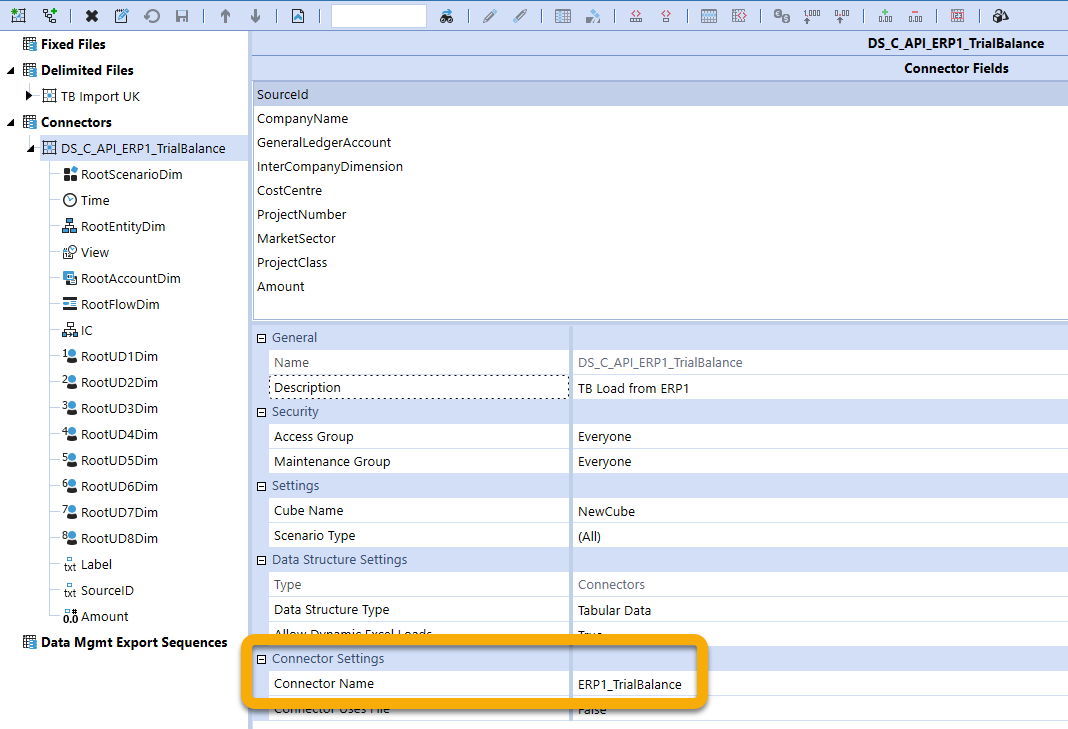Screen dimensions: 1068x729
Task: Move selected item down with arrow icon
Action: 255,16
